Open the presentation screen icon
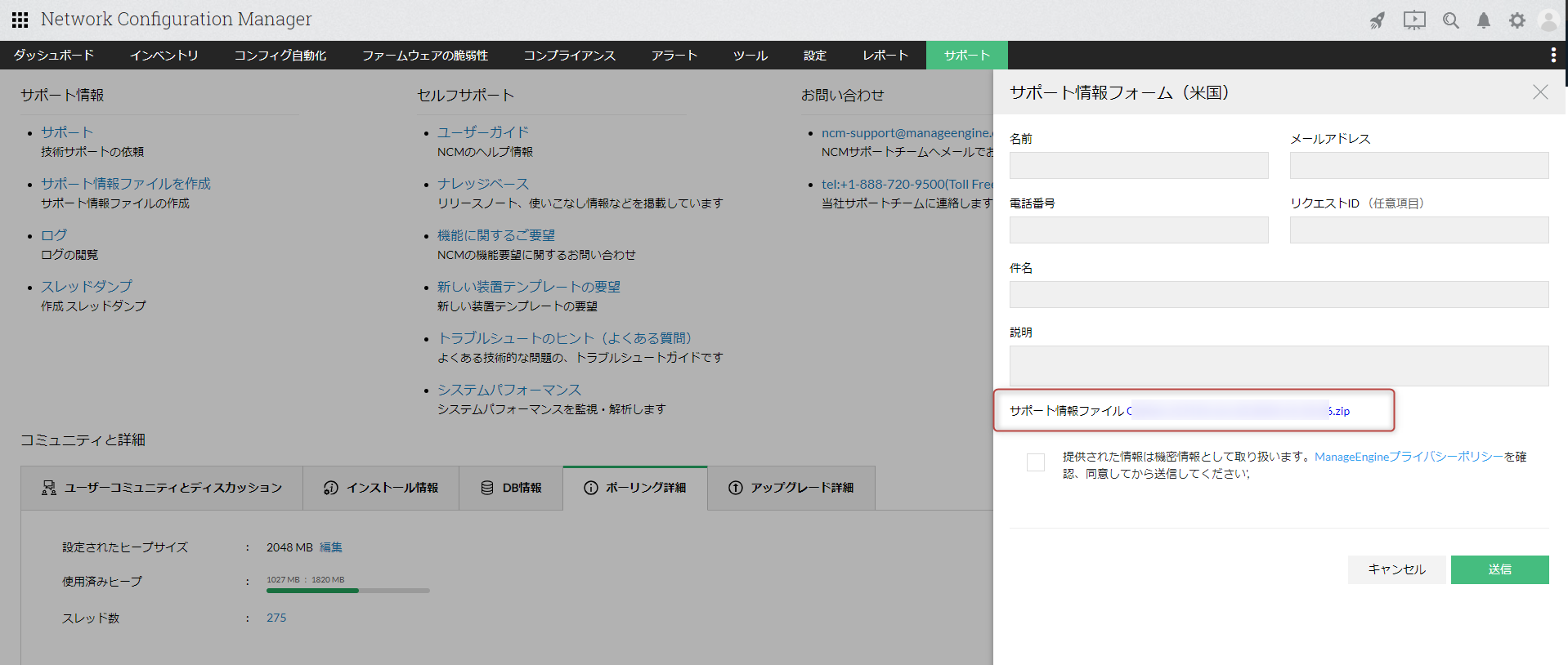This screenshot has width=1568, height=665. (x=1414, y=20)
